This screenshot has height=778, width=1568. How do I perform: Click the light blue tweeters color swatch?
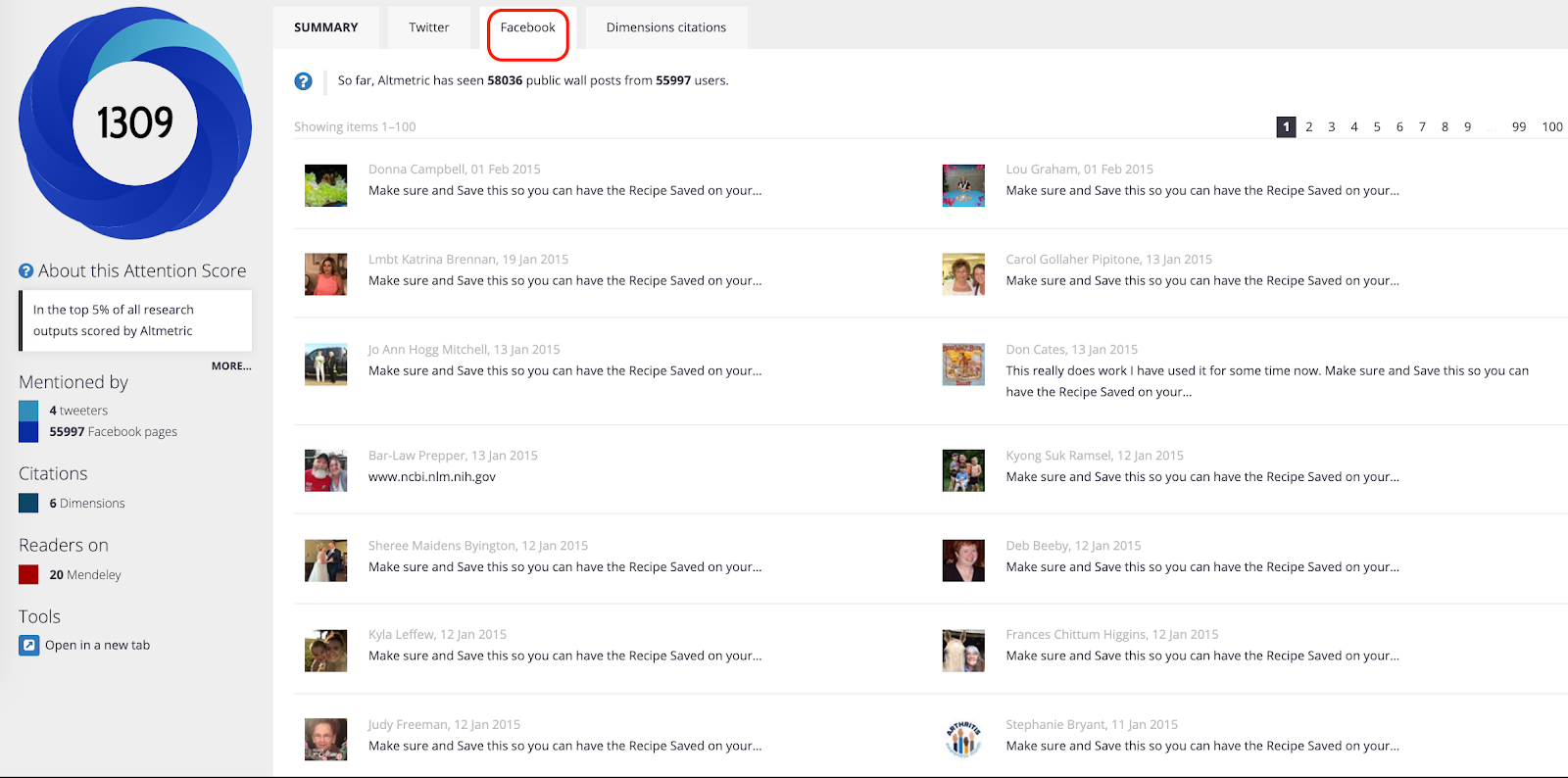pyautogui.click(x=28, y=411)
